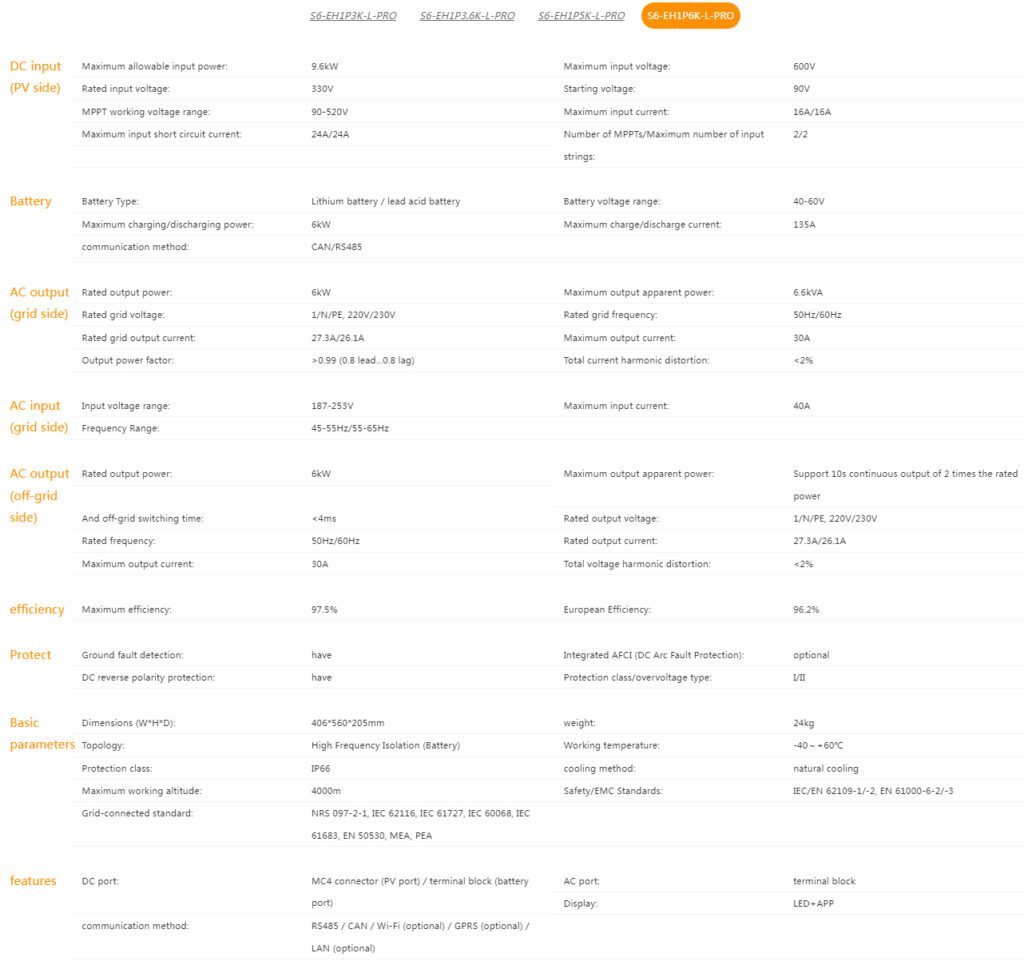Switch to the S6-EH1P3K-L-PRO model tab
The height and width of the screenshot is (961, 1024).
click(353, 16)
